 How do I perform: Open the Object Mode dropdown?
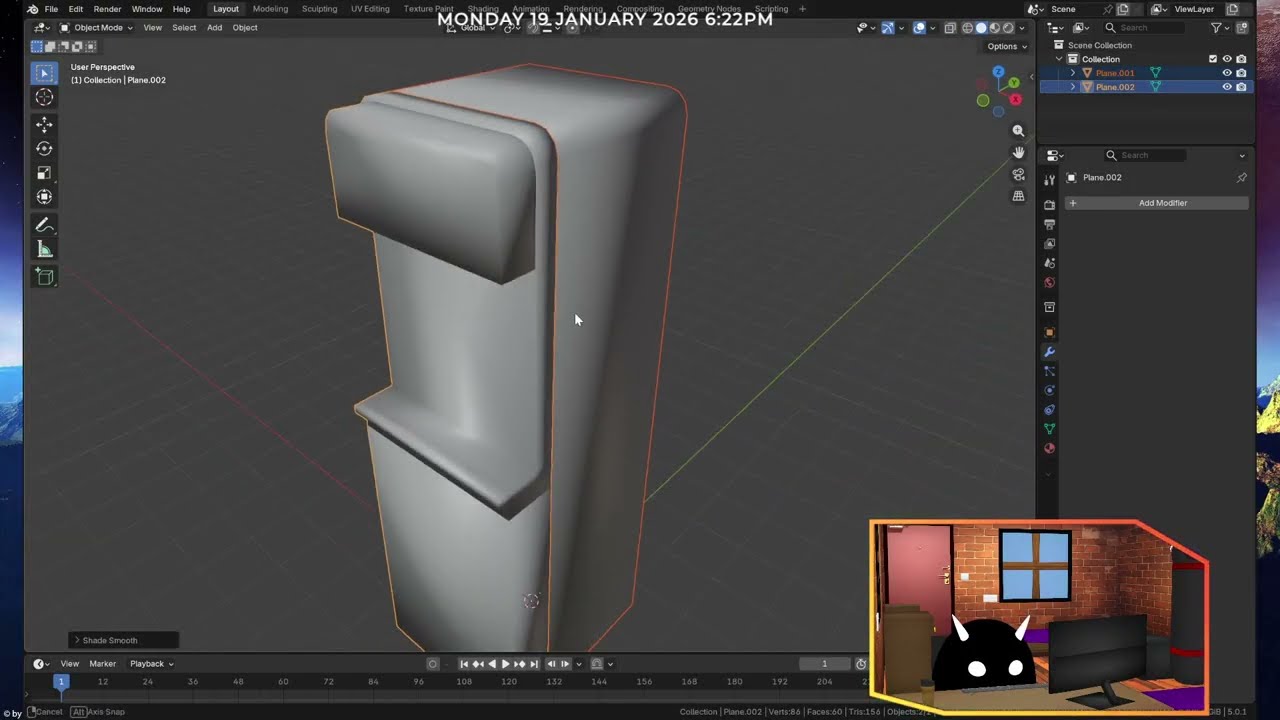pyautogui.click(x=96, y=28)
